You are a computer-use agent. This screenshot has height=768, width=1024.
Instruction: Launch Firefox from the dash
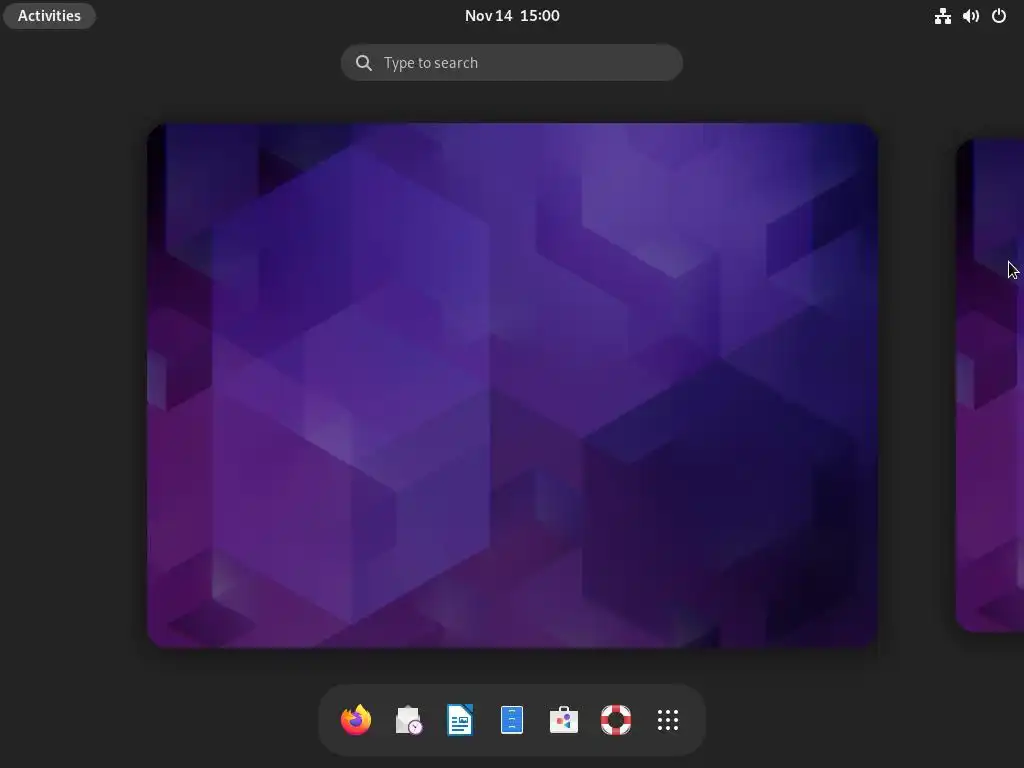(x=356, y=720)
